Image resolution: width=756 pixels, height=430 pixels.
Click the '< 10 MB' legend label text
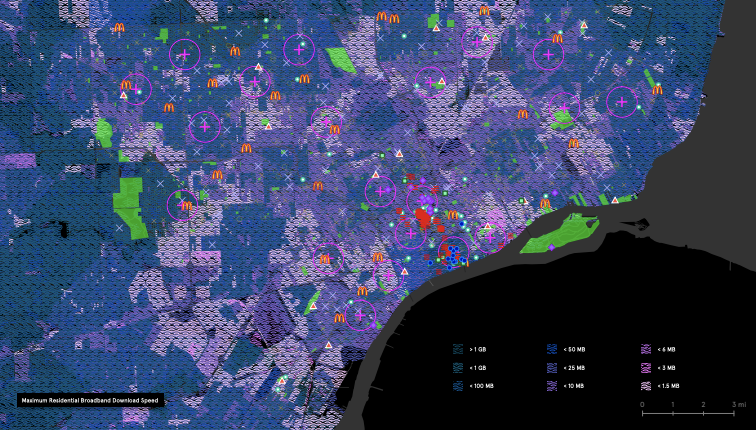coord(574,386)
